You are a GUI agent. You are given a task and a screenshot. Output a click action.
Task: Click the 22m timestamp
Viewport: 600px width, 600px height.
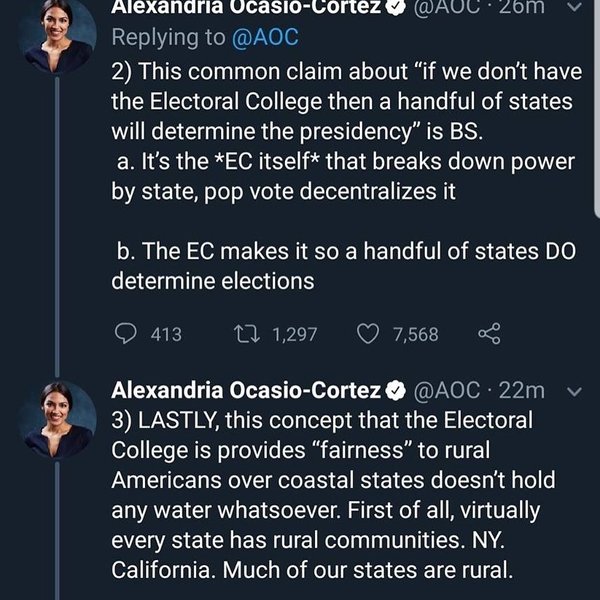pos(524,389)
